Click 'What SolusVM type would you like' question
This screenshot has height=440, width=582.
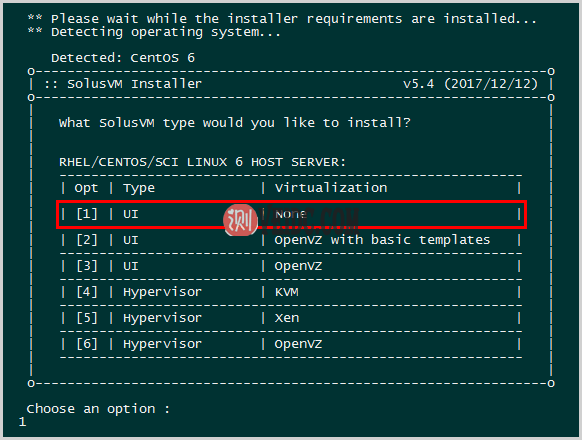pos(235,123)
